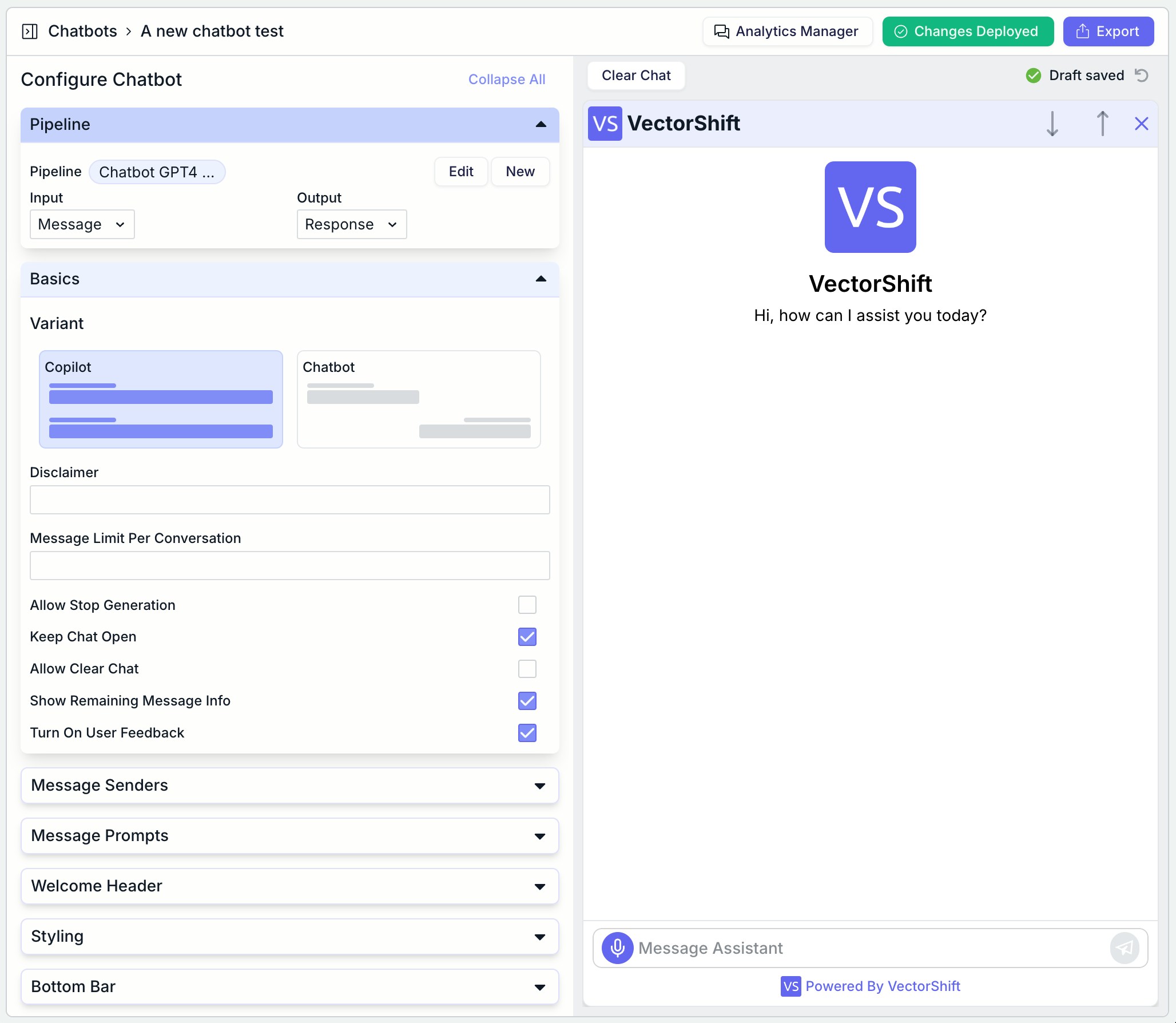Click the download arrow in the chat preview header
Screen dimensions: 1176x1023
click(1052, 124)
